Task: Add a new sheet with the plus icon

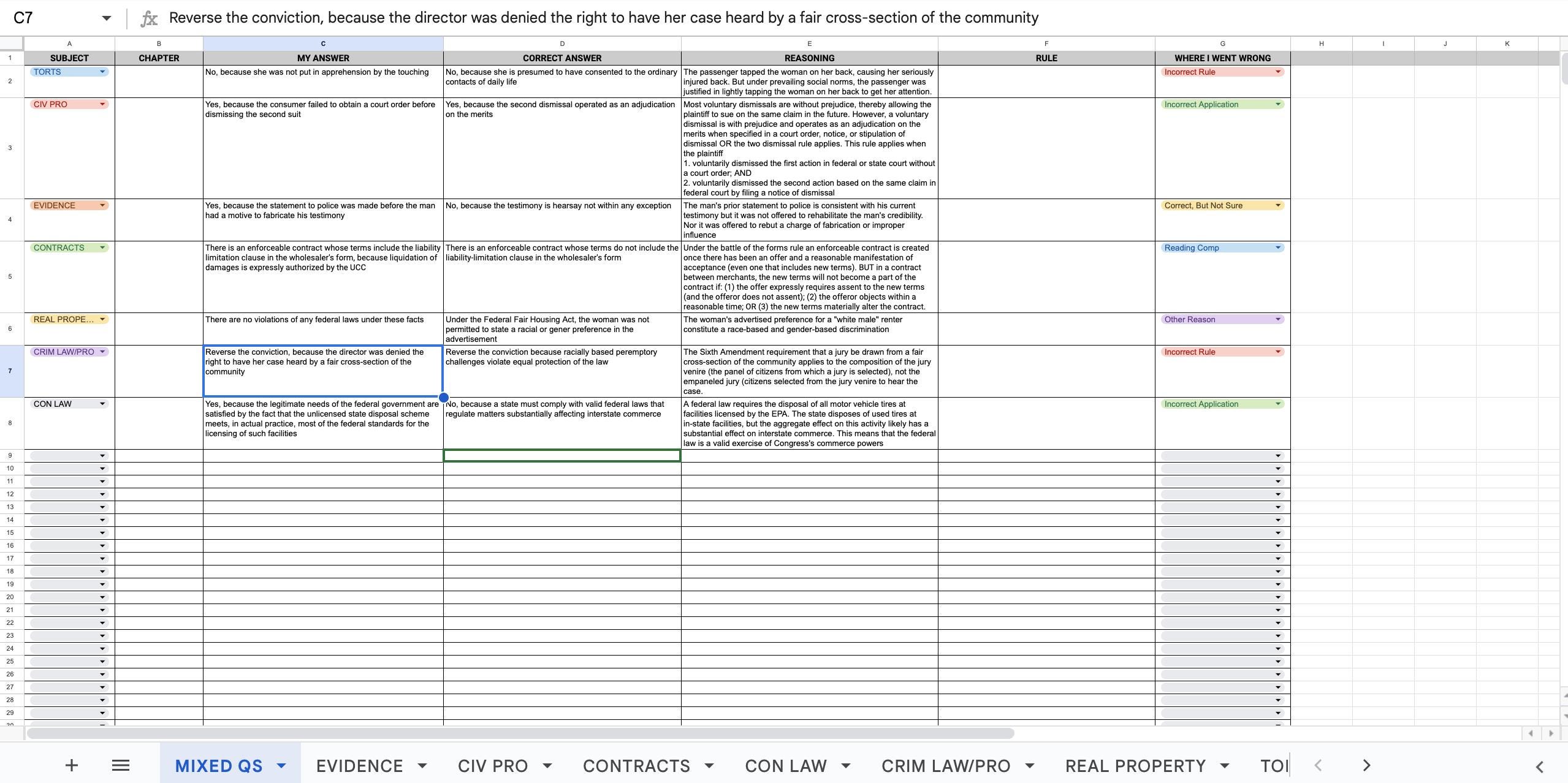Action: (x=72, y=765)
